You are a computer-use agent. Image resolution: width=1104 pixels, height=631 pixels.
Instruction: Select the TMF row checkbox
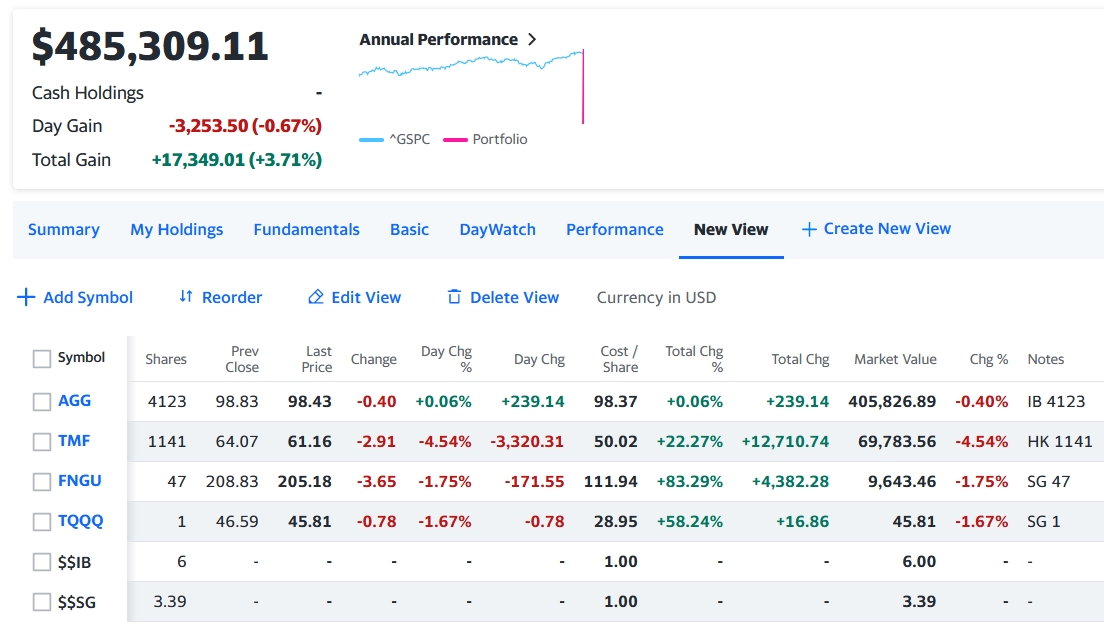(41, 441)
